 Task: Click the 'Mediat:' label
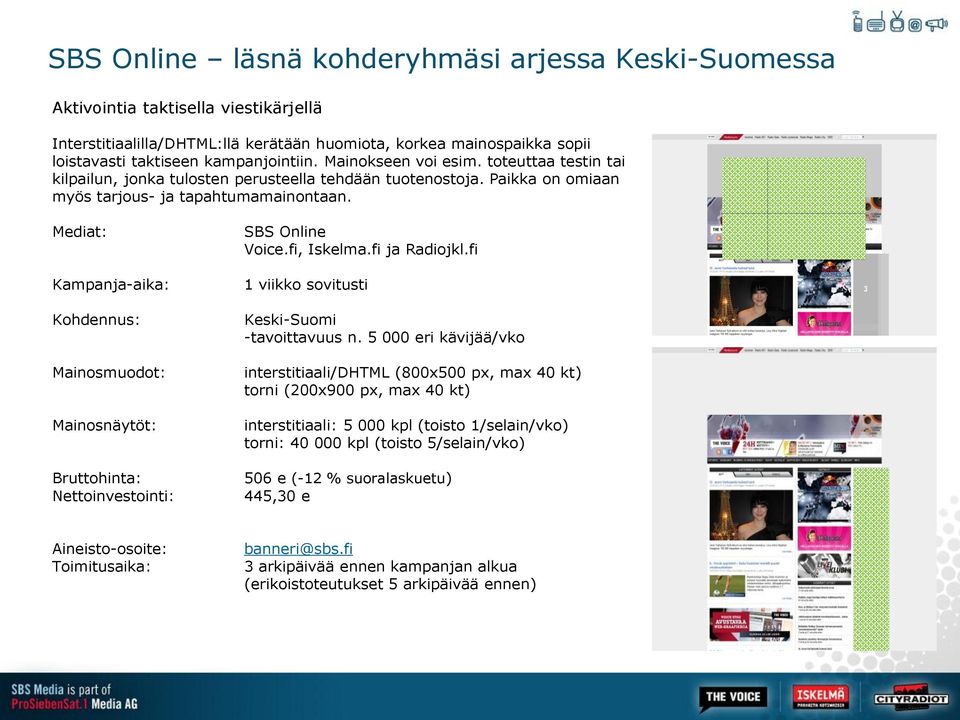(79, 232)
